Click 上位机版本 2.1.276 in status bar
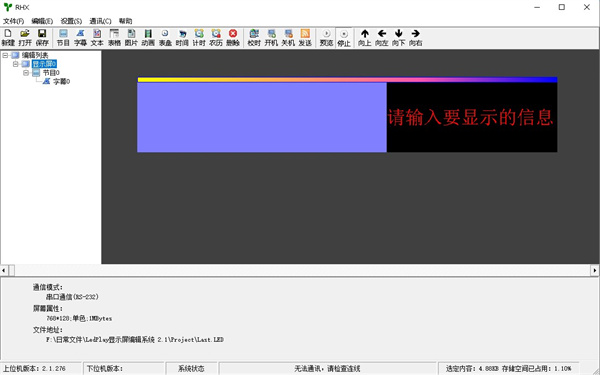600x375 pixels. (x=34, y=368)
